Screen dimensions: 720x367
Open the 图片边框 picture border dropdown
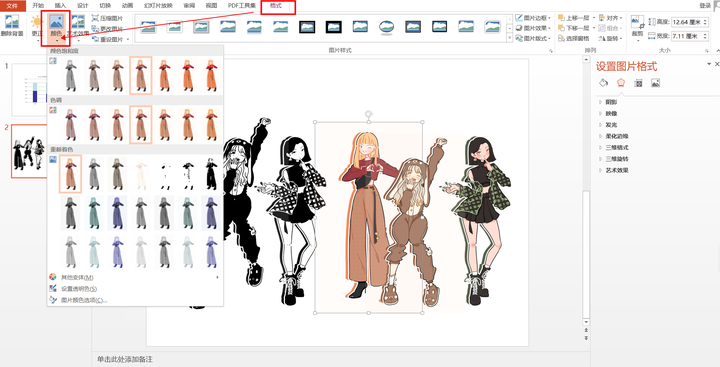(533, 18)
